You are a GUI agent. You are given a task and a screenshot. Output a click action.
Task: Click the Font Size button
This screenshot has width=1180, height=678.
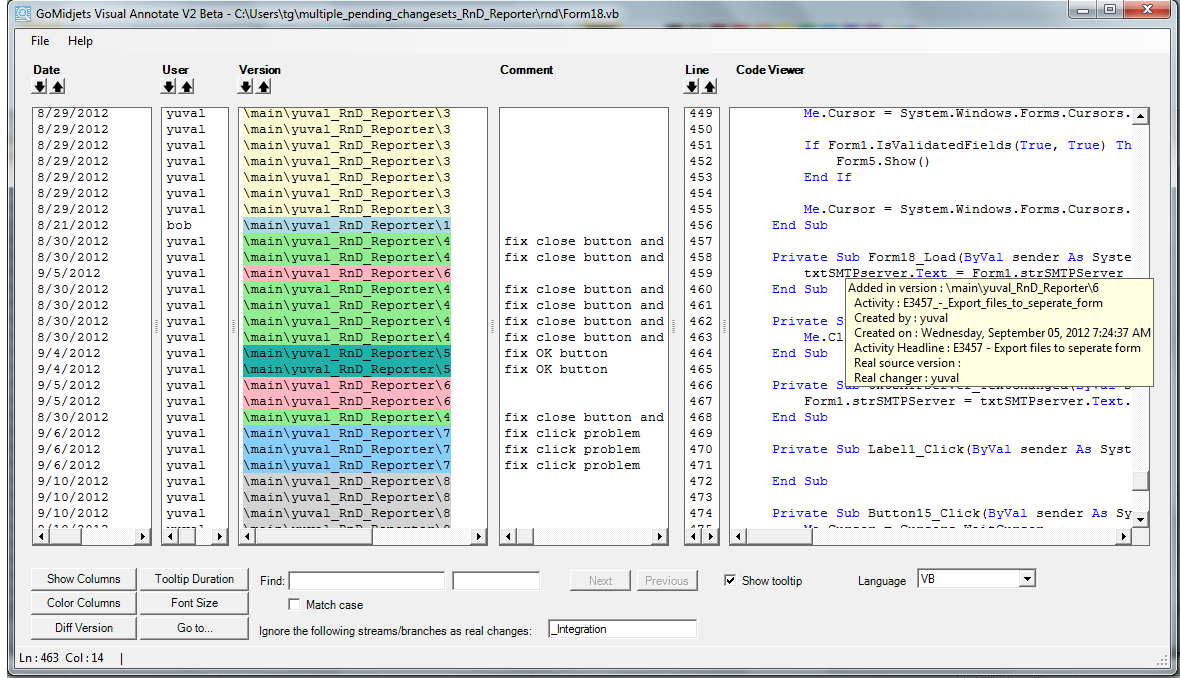pyautogui.click(x=194, y=603)
